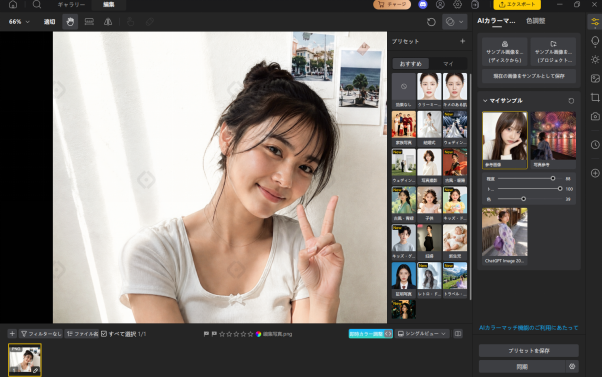Switch to the AIカラーマ... tab
The image size is (602, 378).
496,21
